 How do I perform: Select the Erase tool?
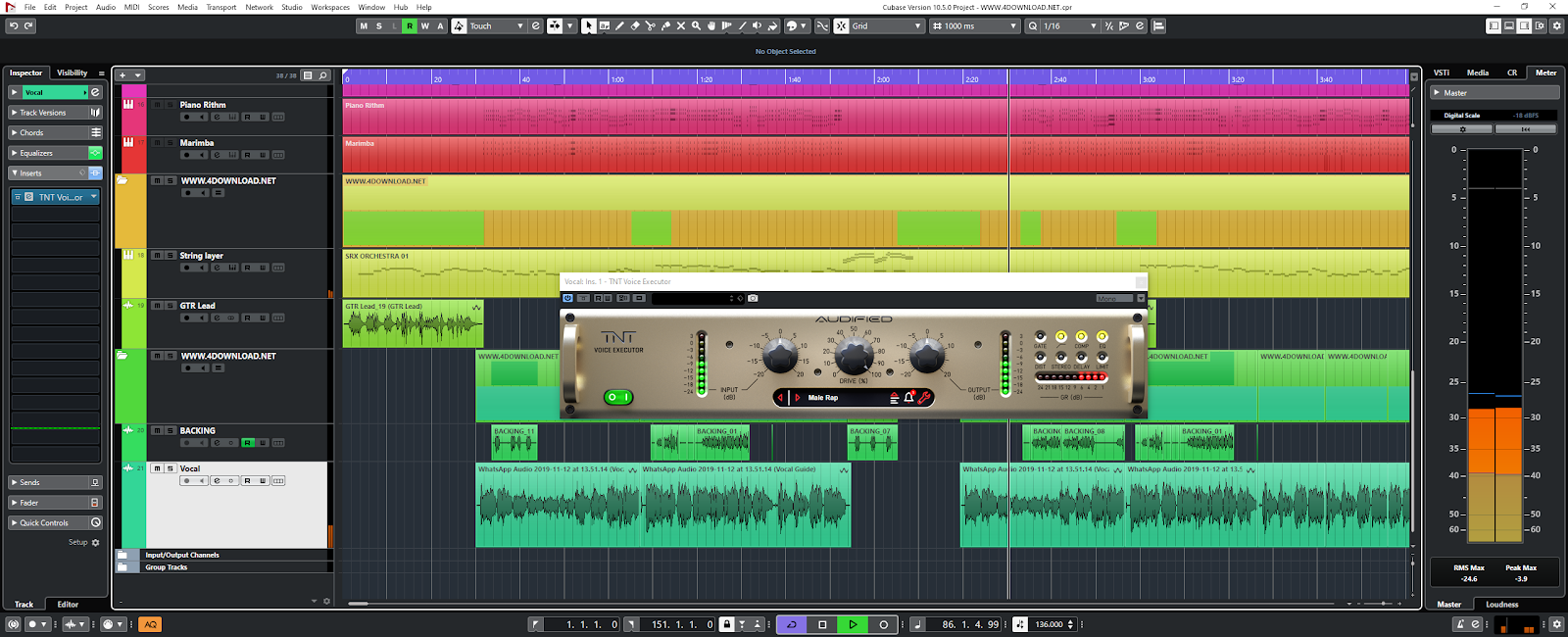635,25
